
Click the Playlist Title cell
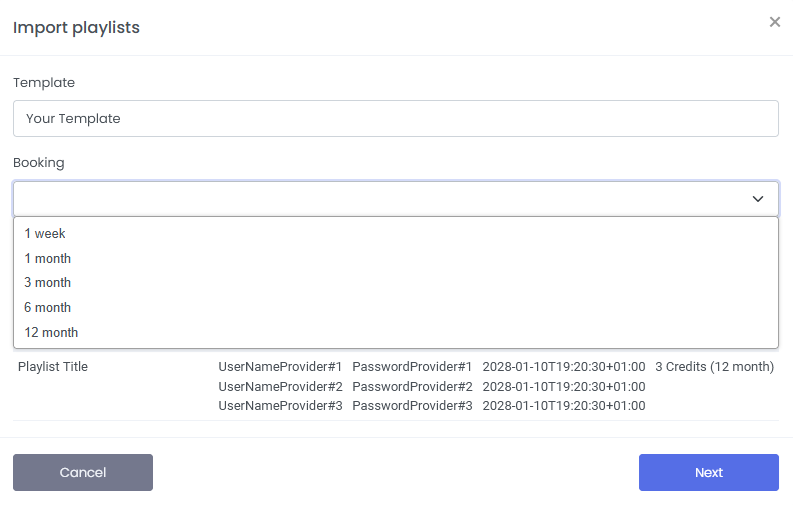tap(53, 367)
